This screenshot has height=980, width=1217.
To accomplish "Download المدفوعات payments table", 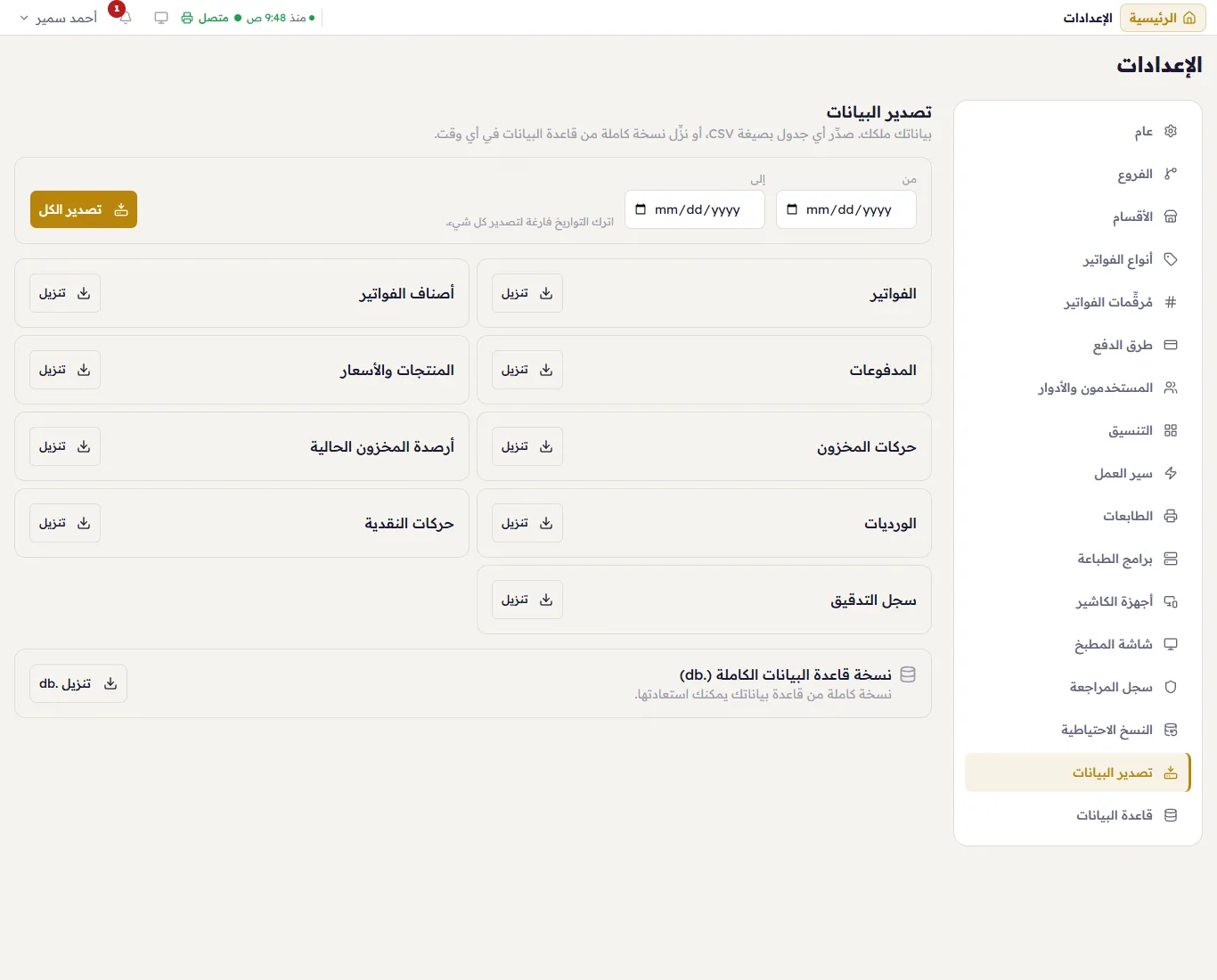I will pos(527,370).
